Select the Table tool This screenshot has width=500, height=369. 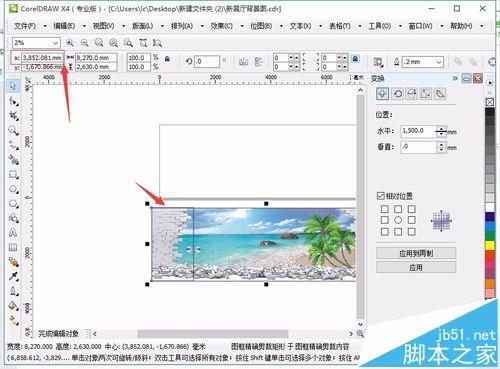coord(13,247)
